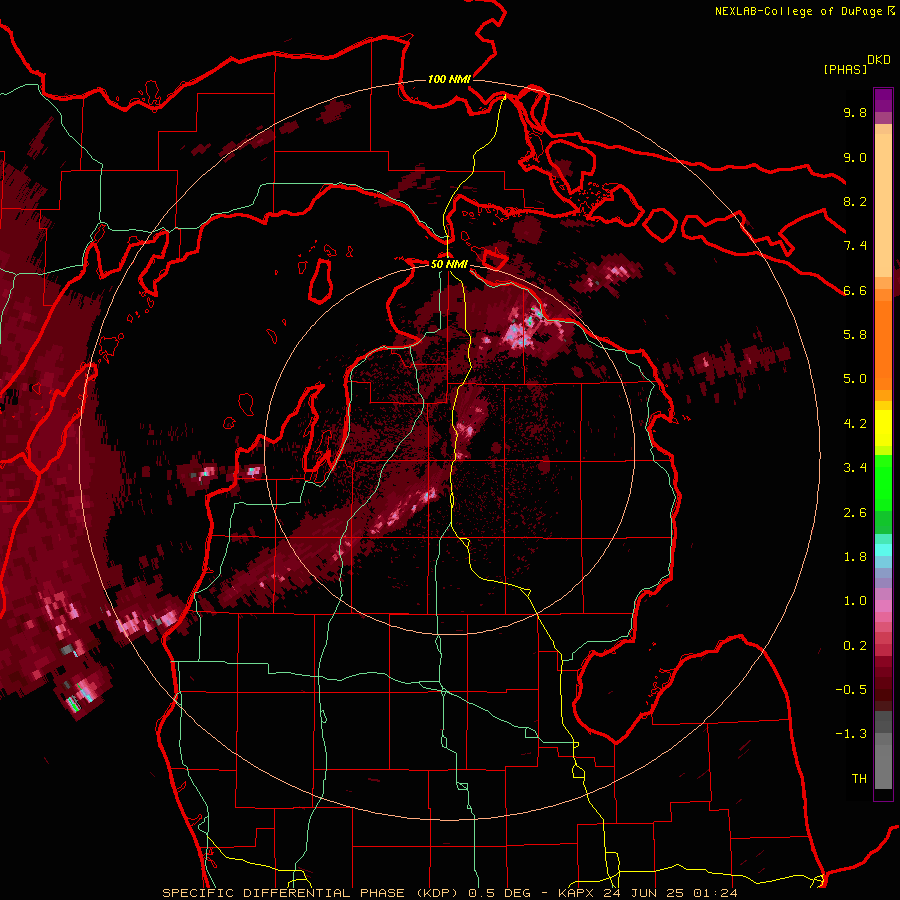Click the 5.8 scale value
900x900 pixels.
point(855,335)
